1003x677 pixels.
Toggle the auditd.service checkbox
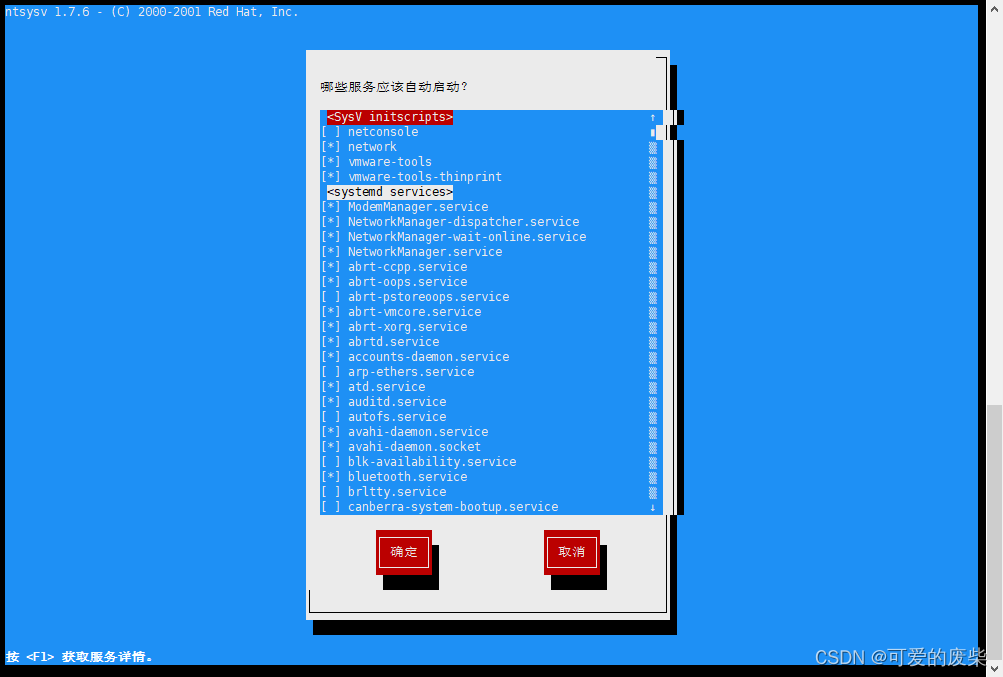[331, 402]
